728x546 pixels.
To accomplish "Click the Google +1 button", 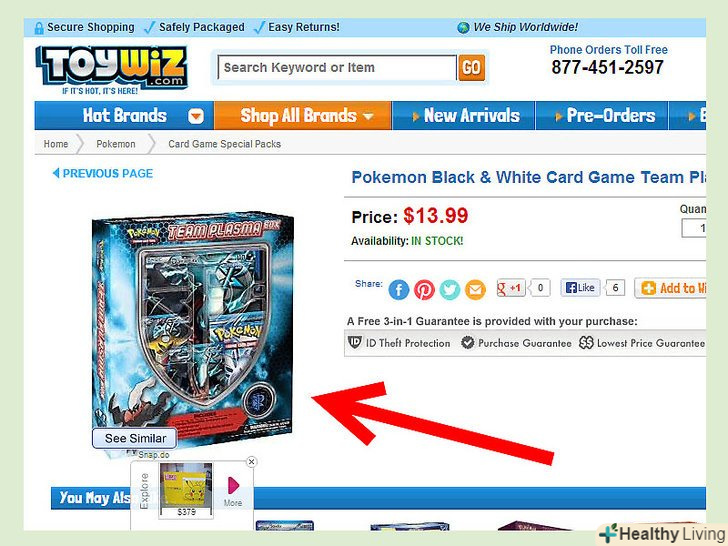I will pyautogui.click(x=511, y=288).
